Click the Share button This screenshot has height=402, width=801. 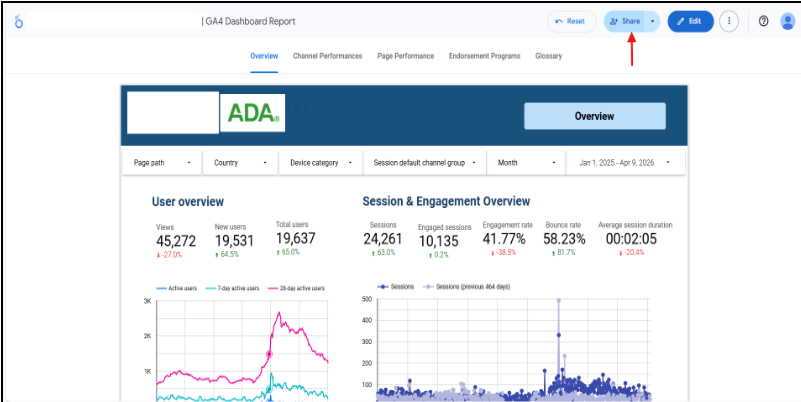624,21
